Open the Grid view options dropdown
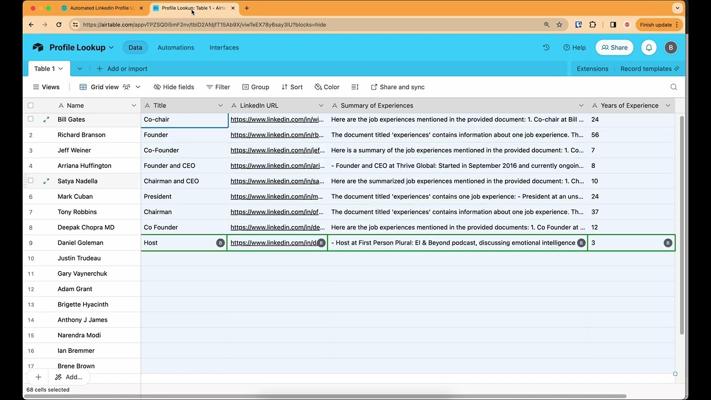The height and width of the screenshot is (400, 711). tap(138, 87)
